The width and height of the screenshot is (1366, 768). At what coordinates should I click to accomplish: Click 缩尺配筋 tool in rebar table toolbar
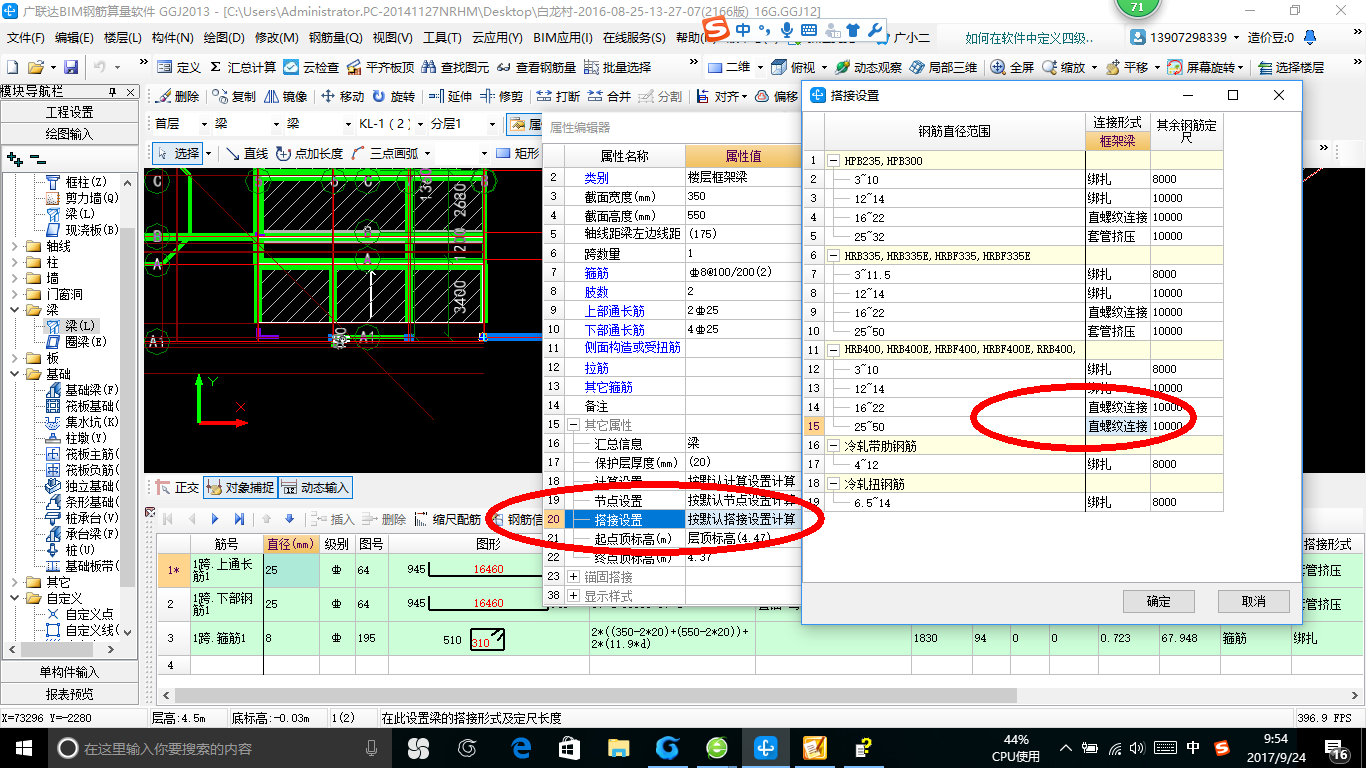click(x=447, y=519)
